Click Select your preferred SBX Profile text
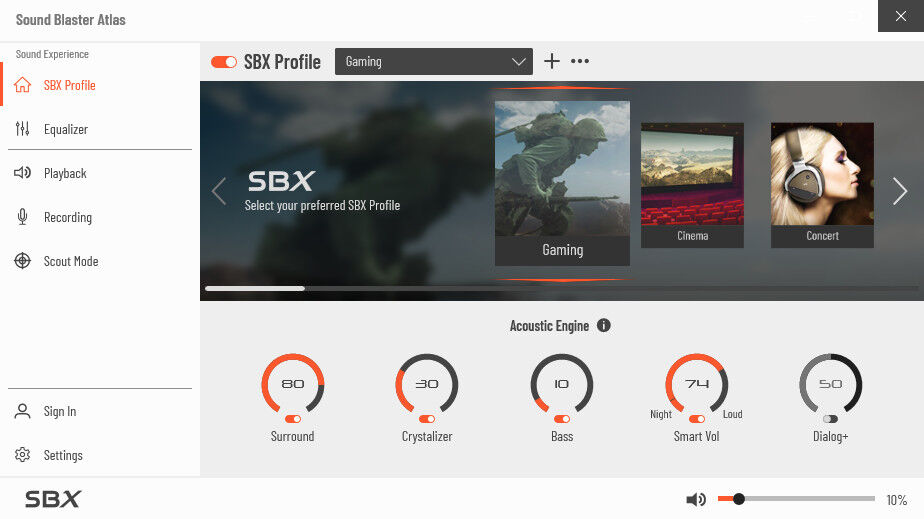This screenshot has height=519, width=924. click(322, 206)
